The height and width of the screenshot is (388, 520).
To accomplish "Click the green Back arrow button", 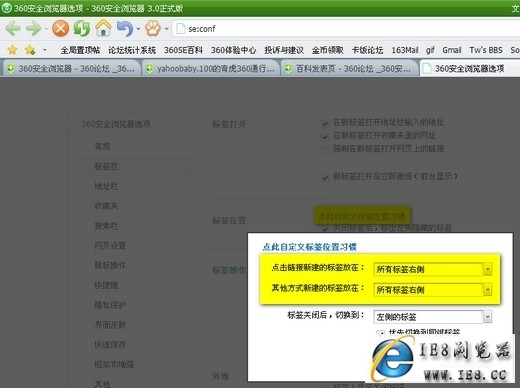I will 13,28.
